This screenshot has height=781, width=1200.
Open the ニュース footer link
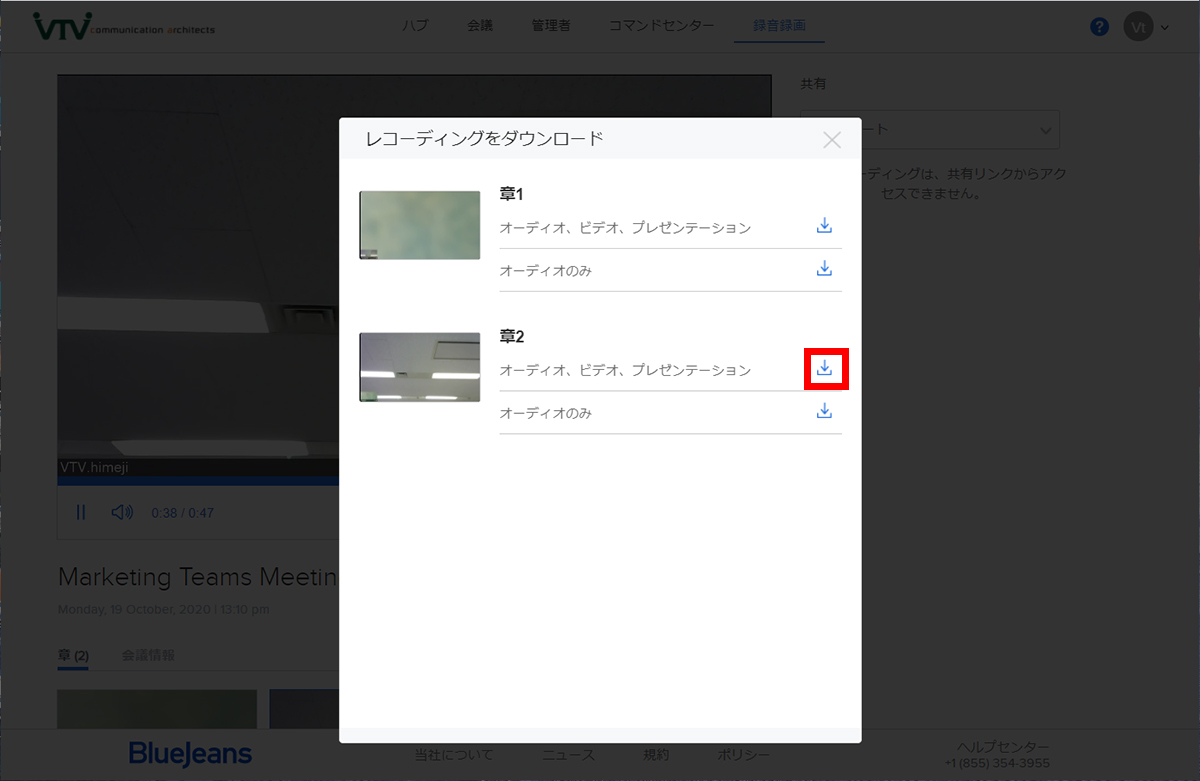coord(568,755)
